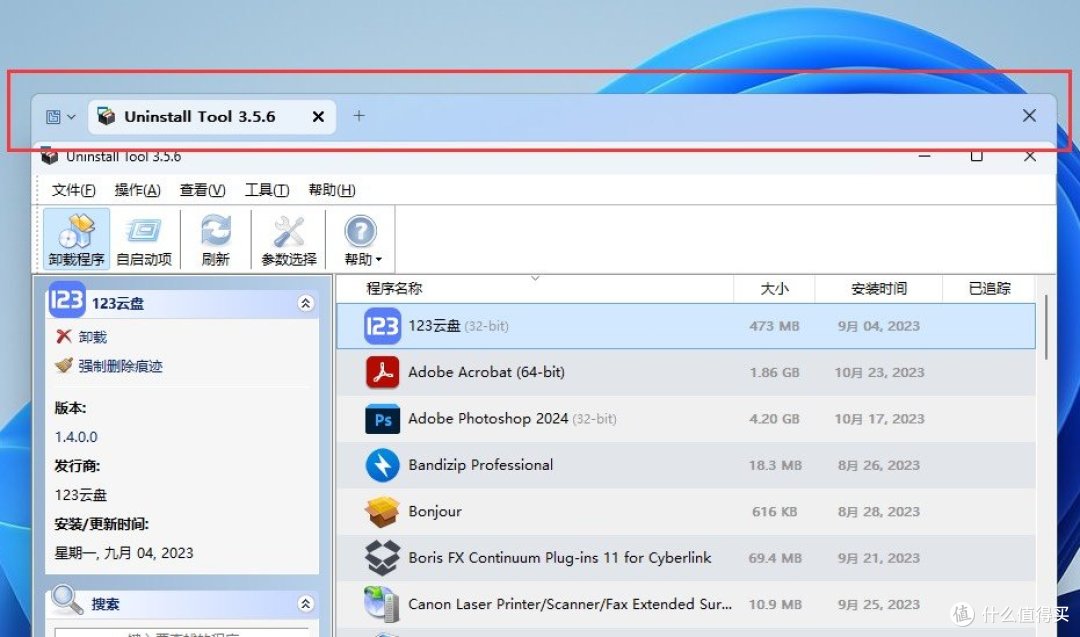The width and height of the screenshot is (1080, 637).
Task: Select the Bonjour program row
Action: pos(686,512)
